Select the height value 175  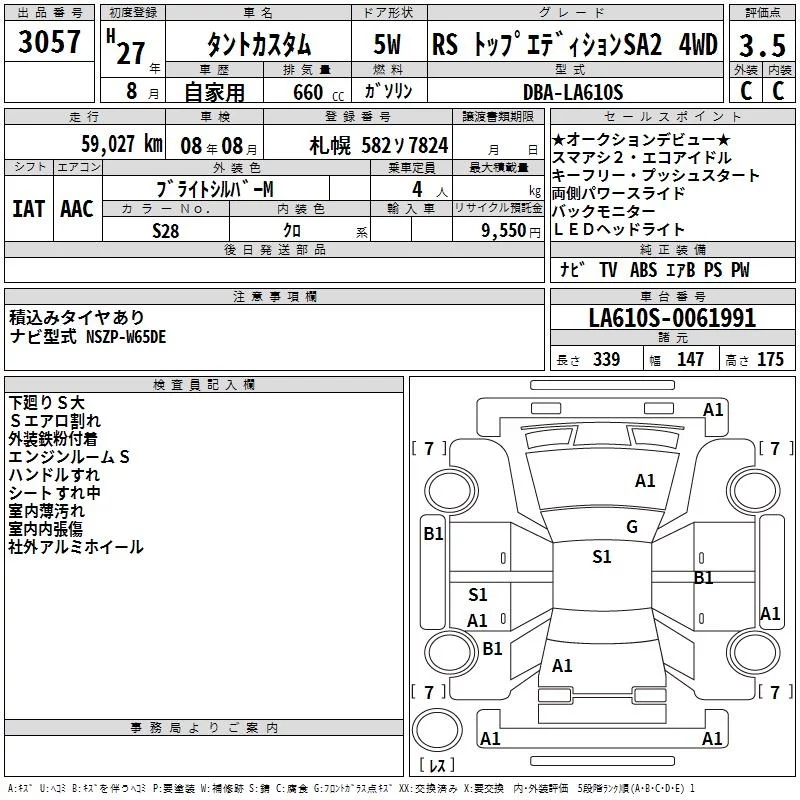click(770, 359)
